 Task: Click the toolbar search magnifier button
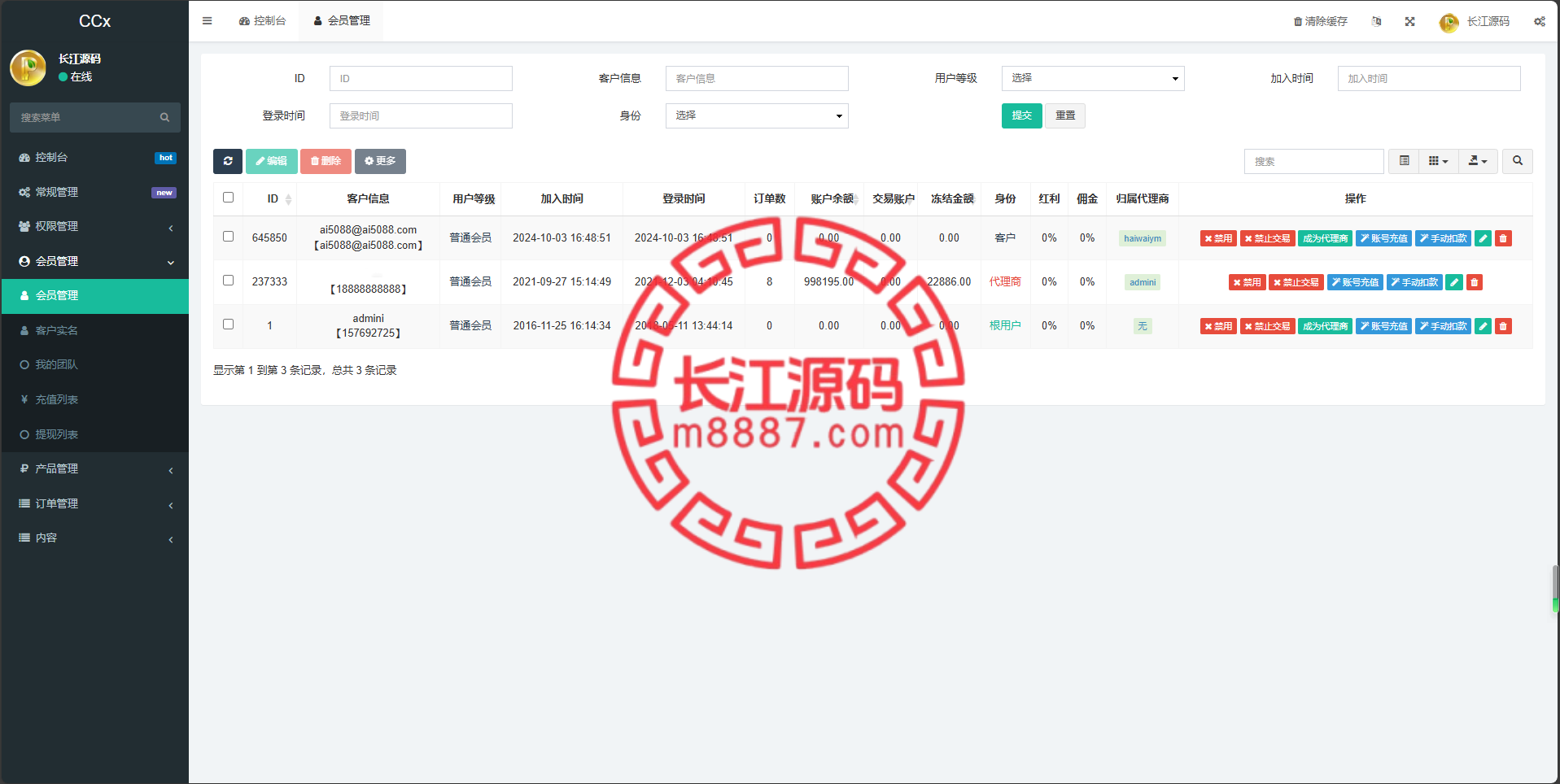click(1518, 161)
